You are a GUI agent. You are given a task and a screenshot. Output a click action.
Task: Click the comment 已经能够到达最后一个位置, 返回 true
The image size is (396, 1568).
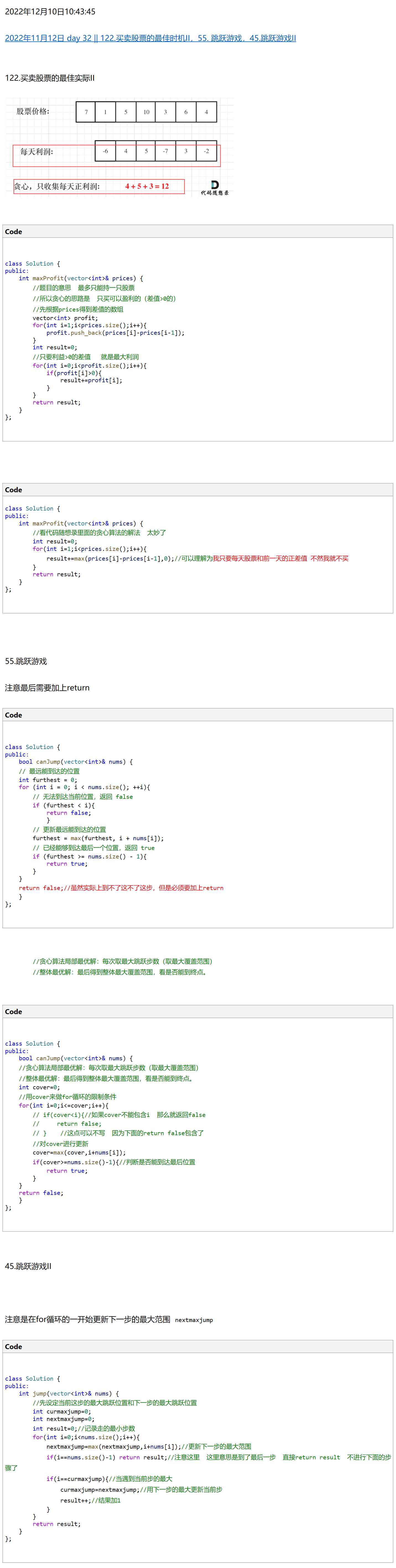pyautogui.click(x=94, y=848)
